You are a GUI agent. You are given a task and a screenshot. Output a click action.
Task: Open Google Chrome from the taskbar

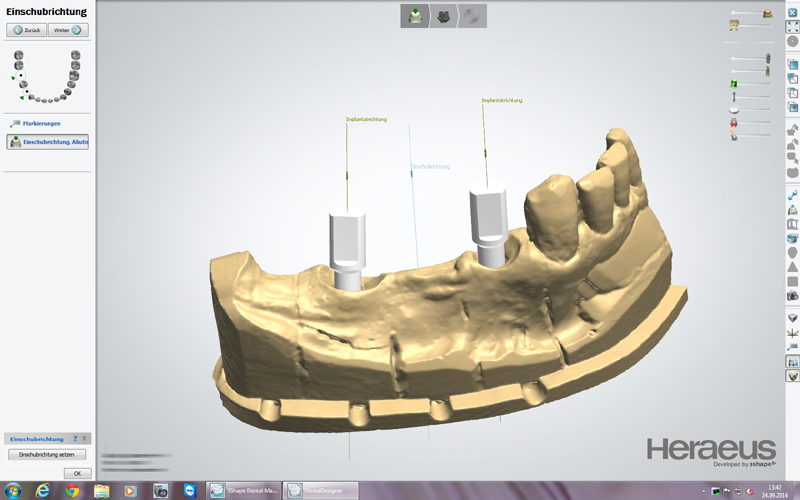[x=72, y=491]
